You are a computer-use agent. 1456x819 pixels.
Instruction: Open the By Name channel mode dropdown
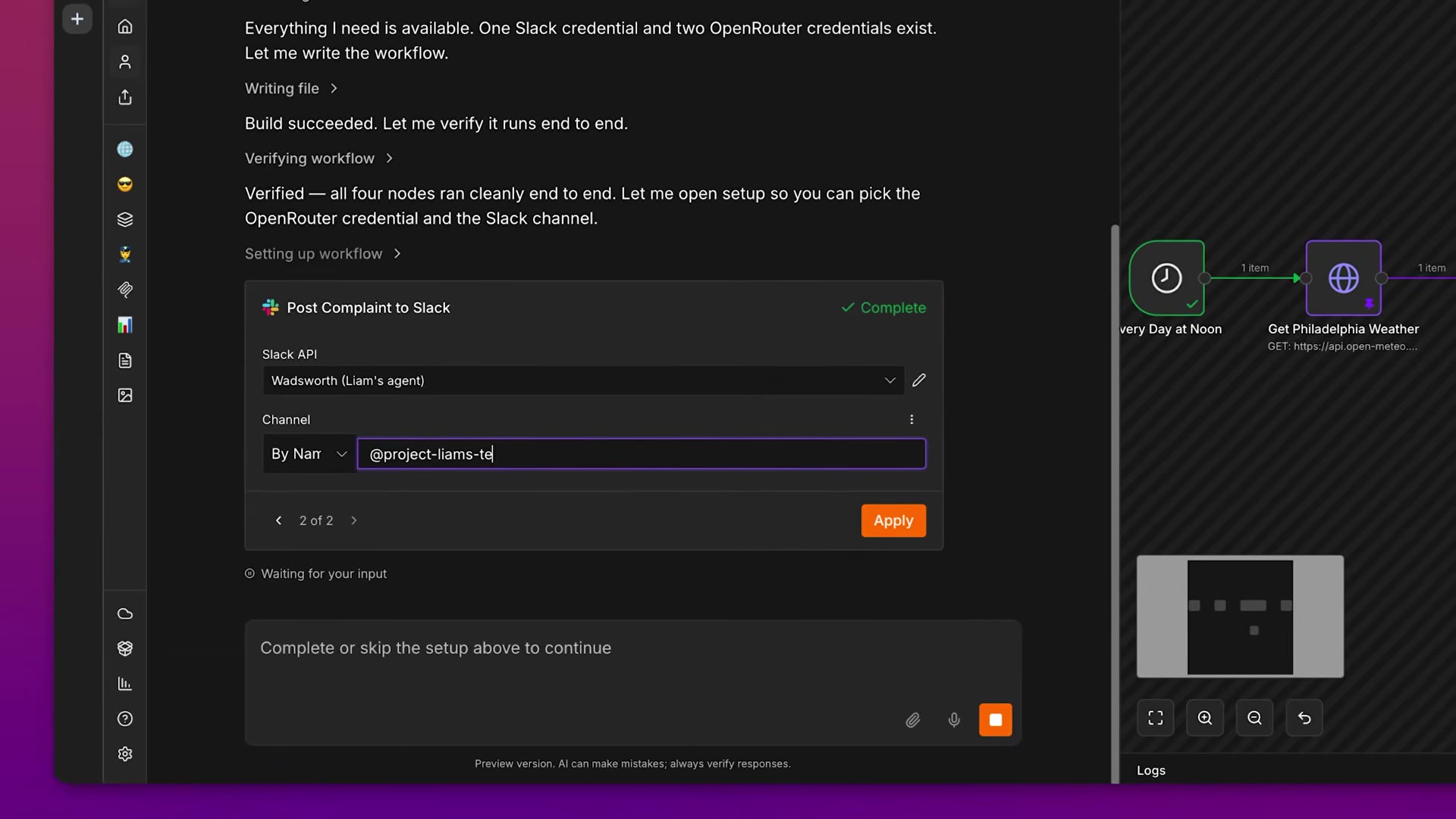(x=309, y=453)
